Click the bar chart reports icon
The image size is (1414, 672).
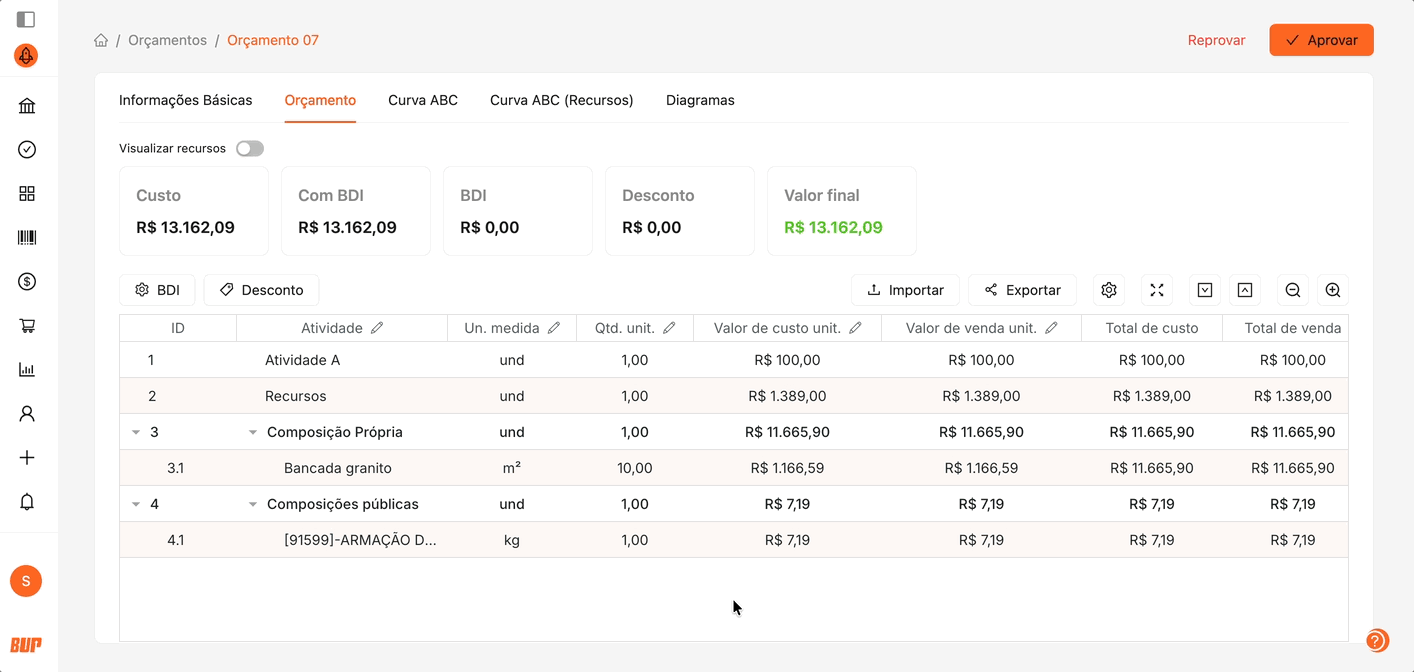point(27,370)
